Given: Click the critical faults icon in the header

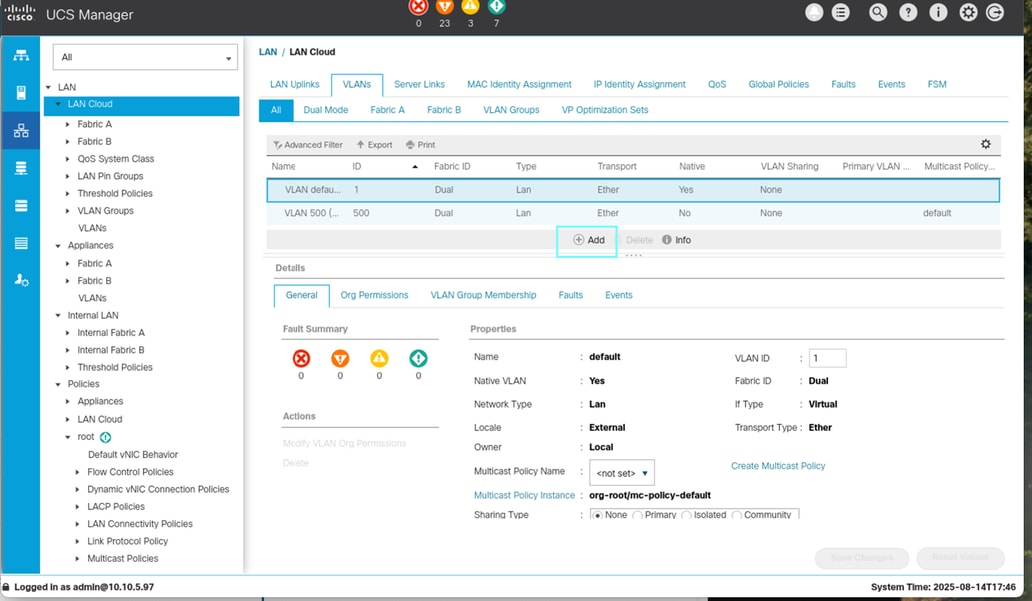Looking at the screenshot, I should coord(418,7).
